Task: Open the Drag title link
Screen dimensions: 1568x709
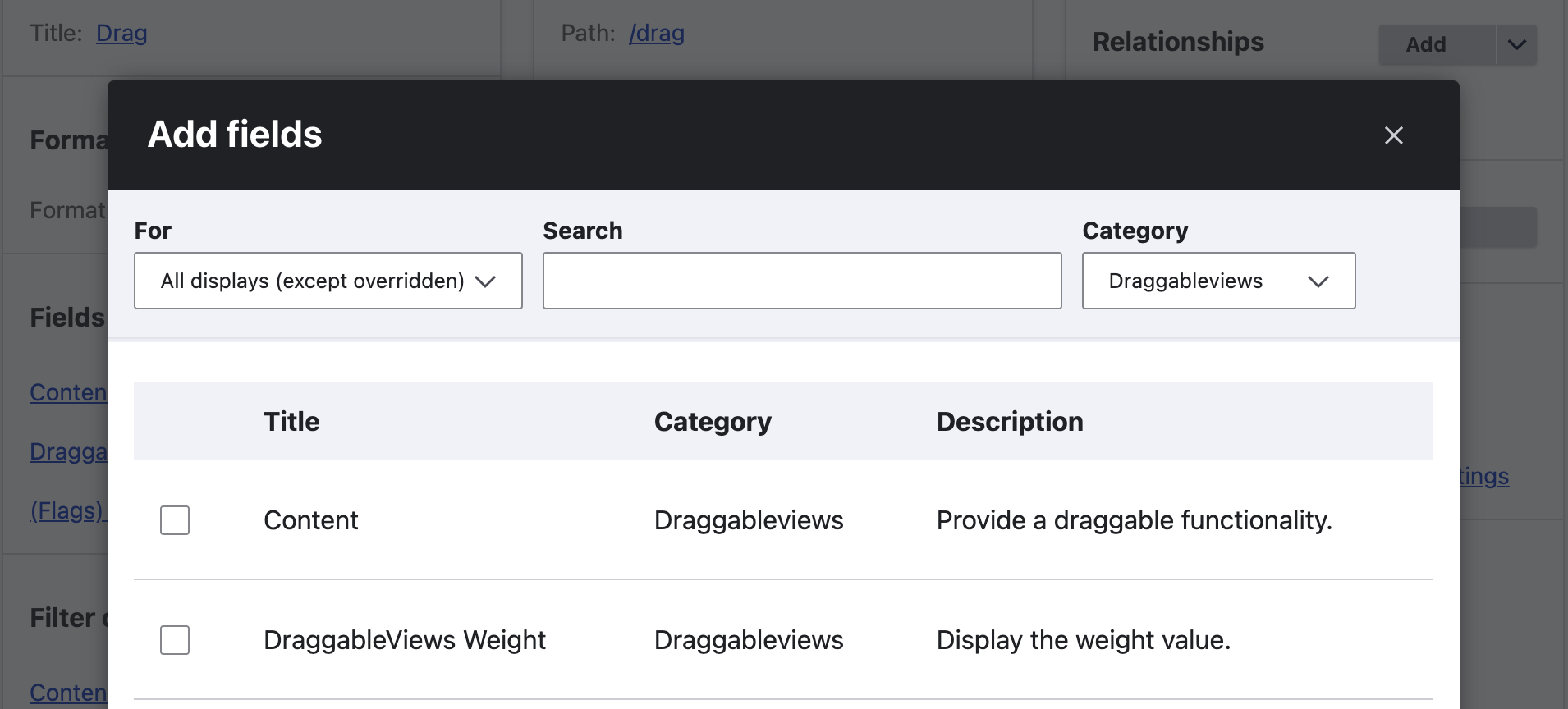Action: tap(121, 34)
